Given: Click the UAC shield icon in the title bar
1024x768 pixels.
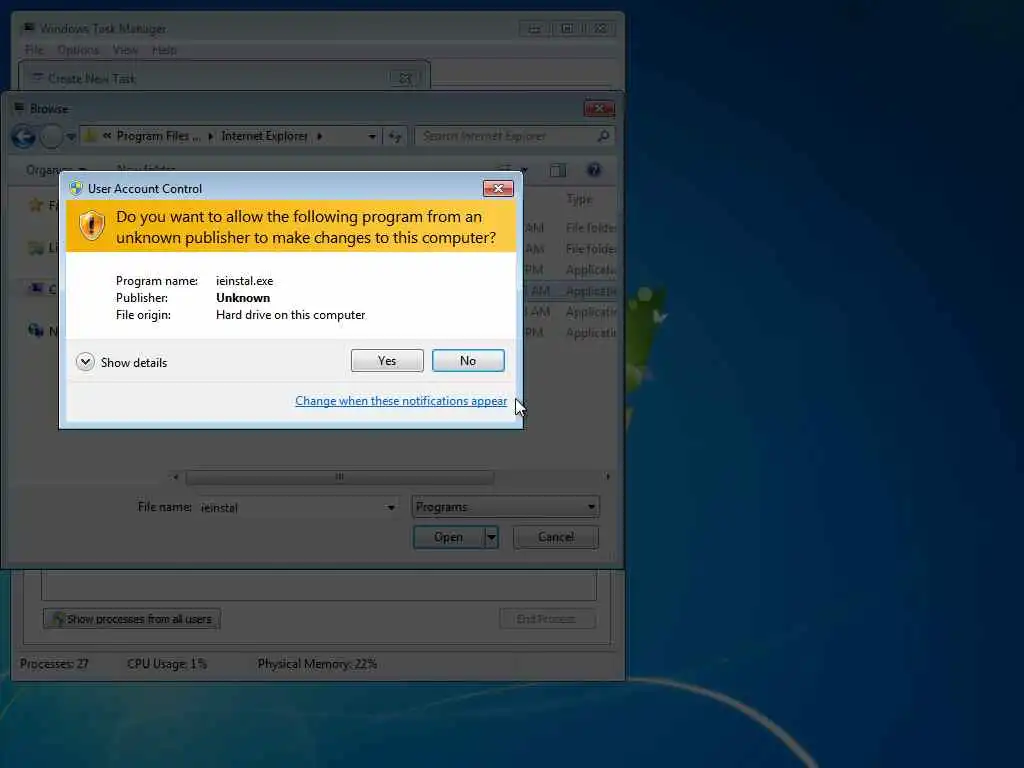Looking at the screenshot, I should [x=76, y=189].
